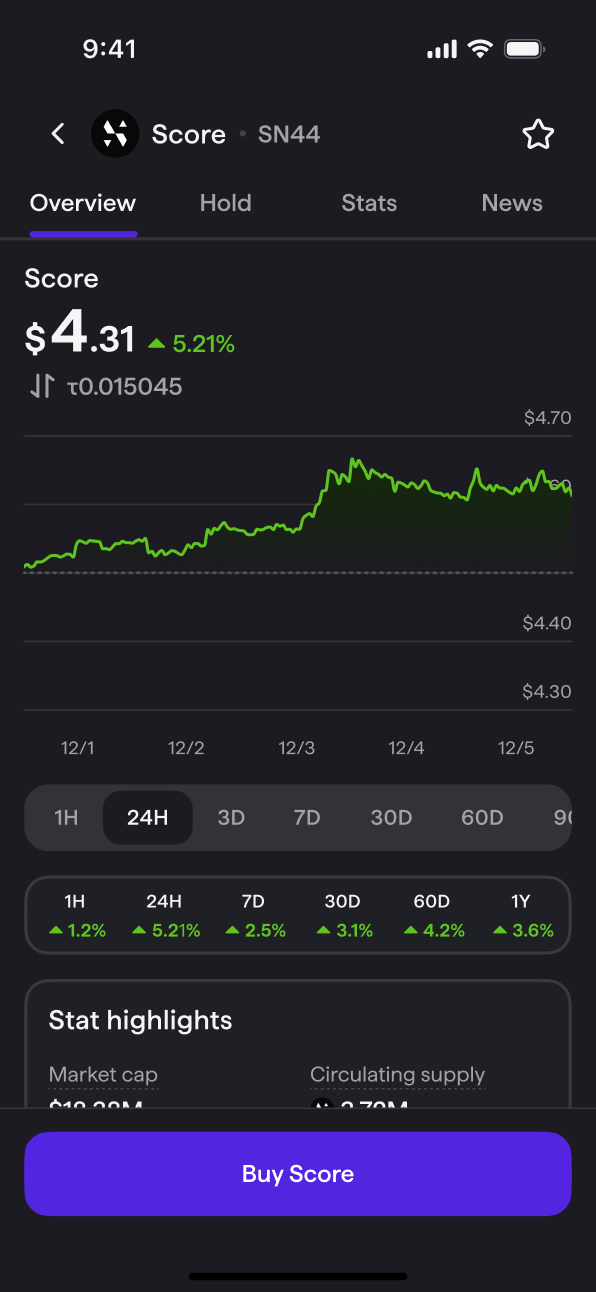
Task: Tap the Market cap label
Action: [103, 1075]
